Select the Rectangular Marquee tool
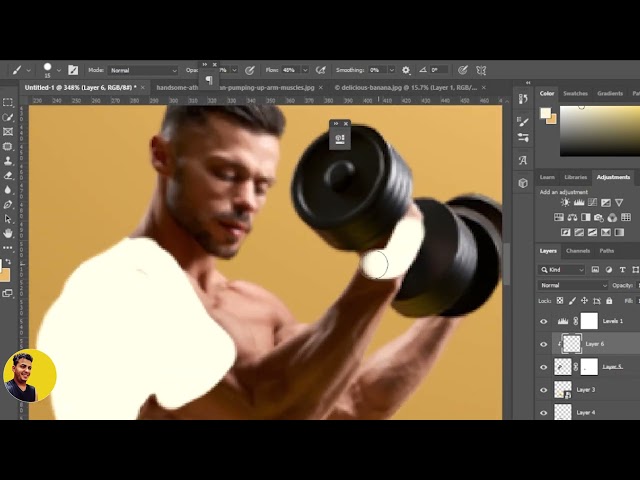The height and width of the screenshot is (480, 640). (x=7, y=102)
